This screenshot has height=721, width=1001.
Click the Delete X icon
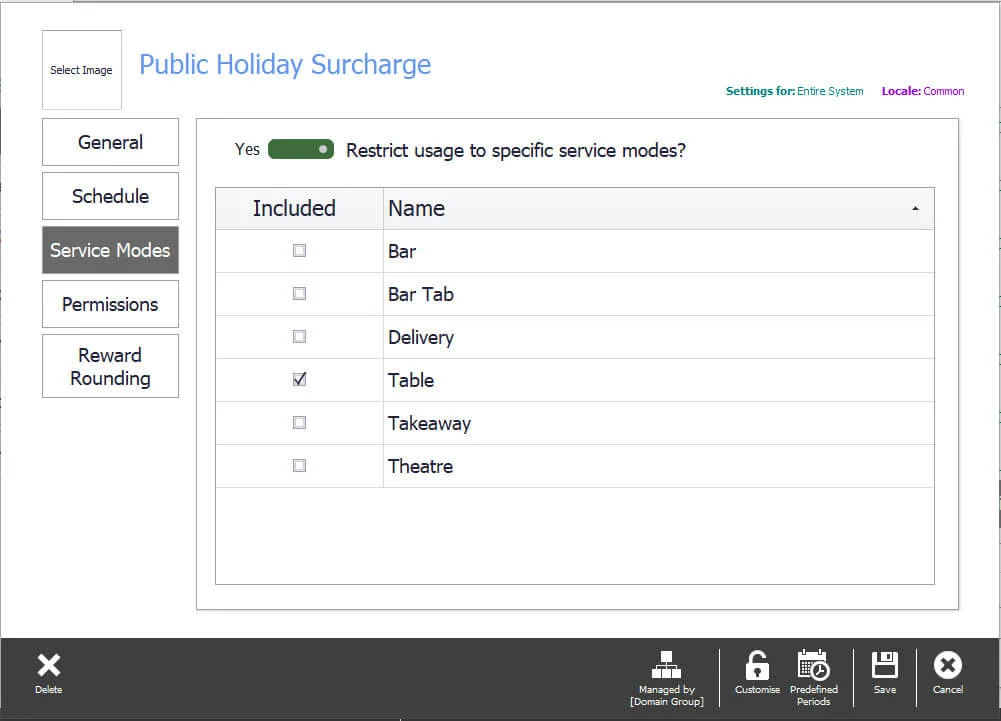pyautogui.click(x=49, y=665)
